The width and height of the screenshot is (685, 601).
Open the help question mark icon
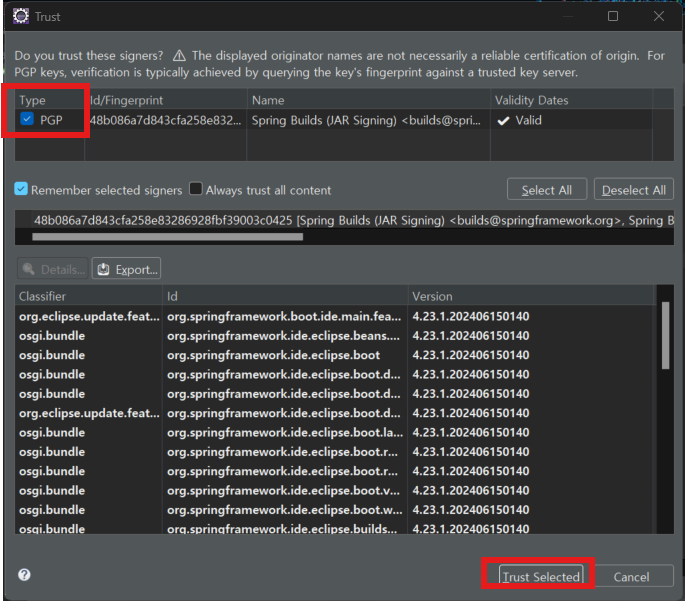24,574
